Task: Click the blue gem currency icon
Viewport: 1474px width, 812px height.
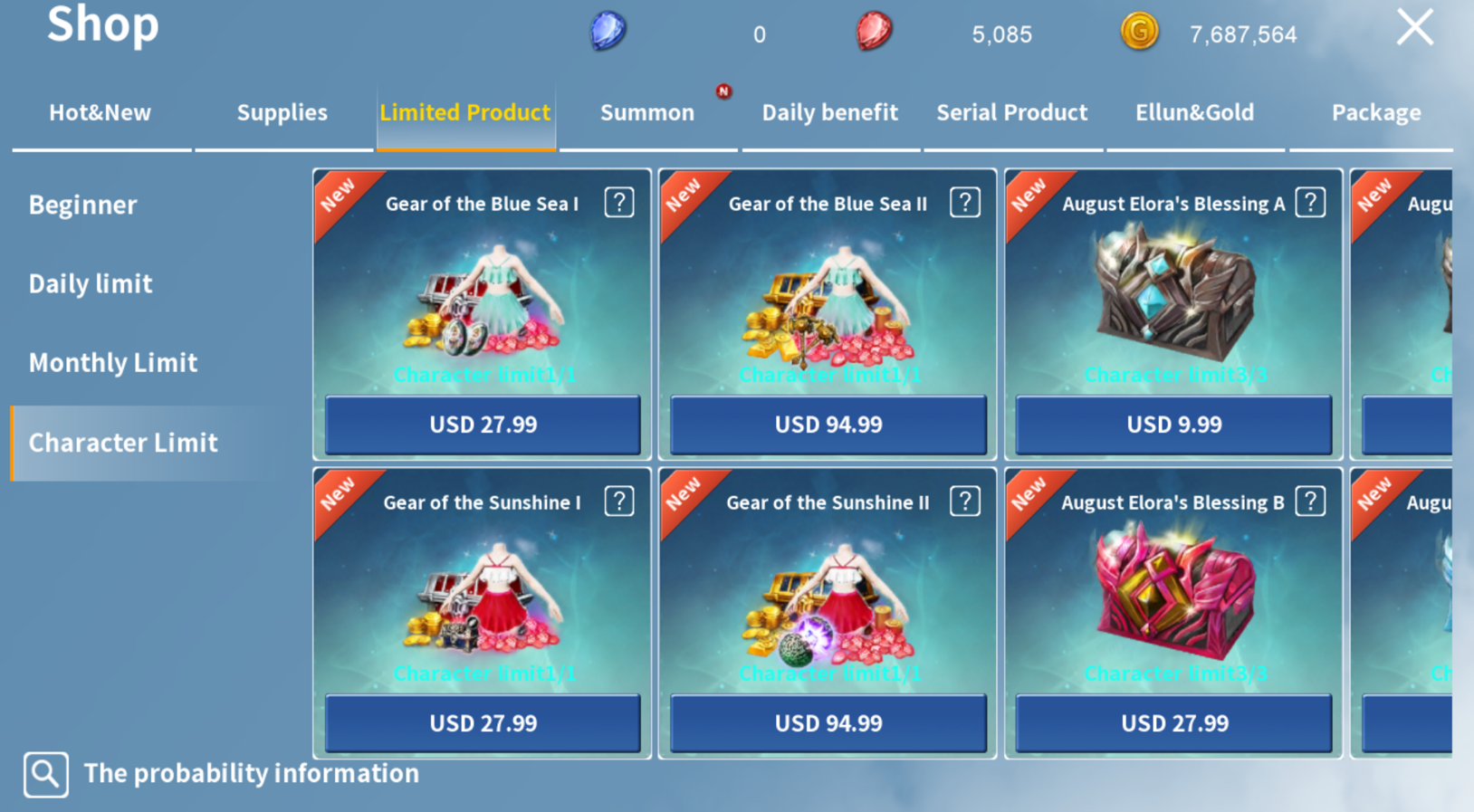Action: [x=608, y=32]
